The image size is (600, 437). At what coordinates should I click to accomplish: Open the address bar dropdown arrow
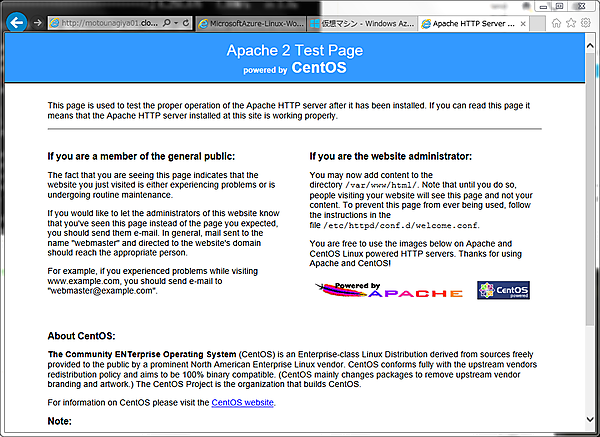(x=176, y=23)
